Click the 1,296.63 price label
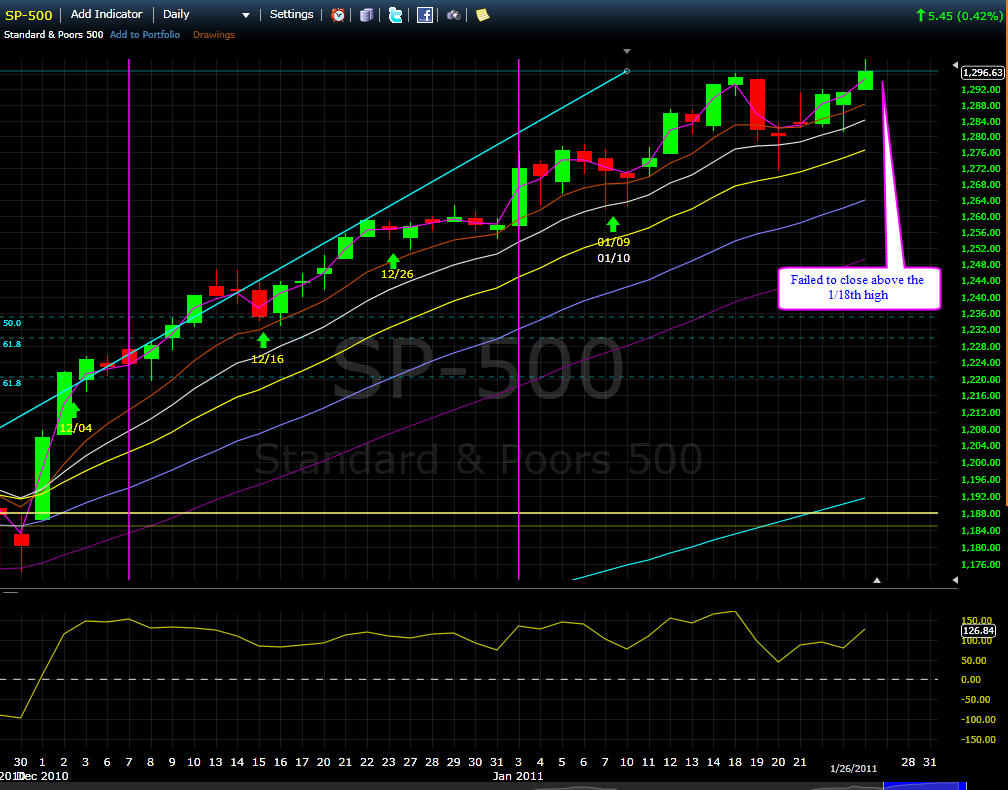This screenshot has height=790, width=1008. point(982,73)
